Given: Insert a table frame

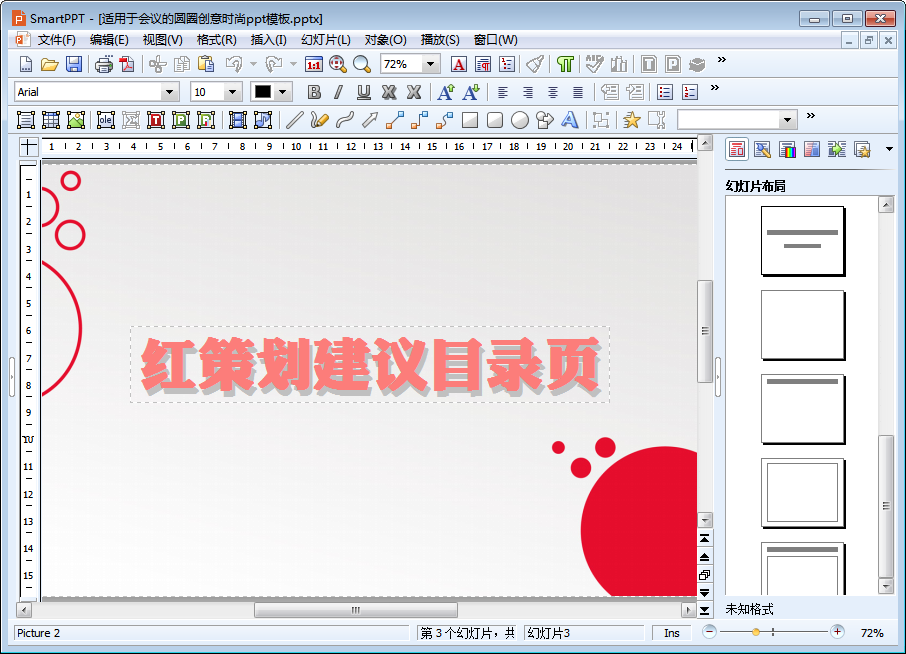Looking at the screenshot, I should (x=51, y=120).
